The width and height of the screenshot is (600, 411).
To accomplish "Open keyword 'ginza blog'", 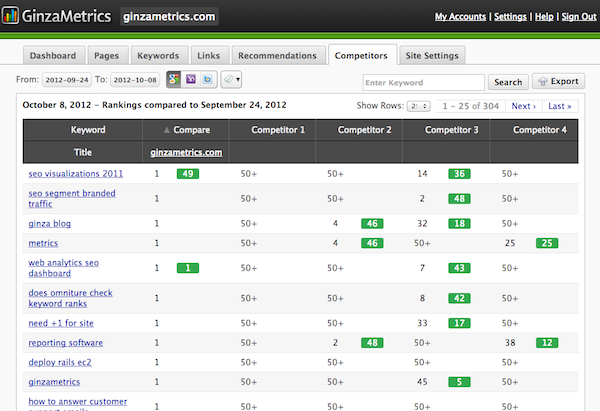I will pos(50,223).
